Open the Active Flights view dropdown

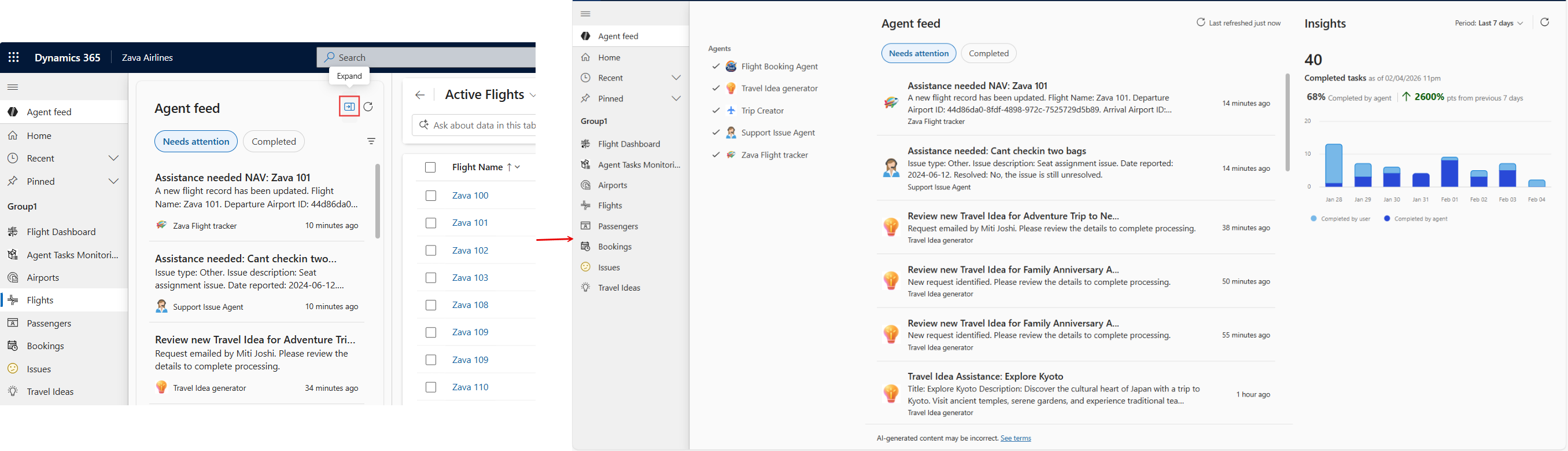(x=533, y=95)
